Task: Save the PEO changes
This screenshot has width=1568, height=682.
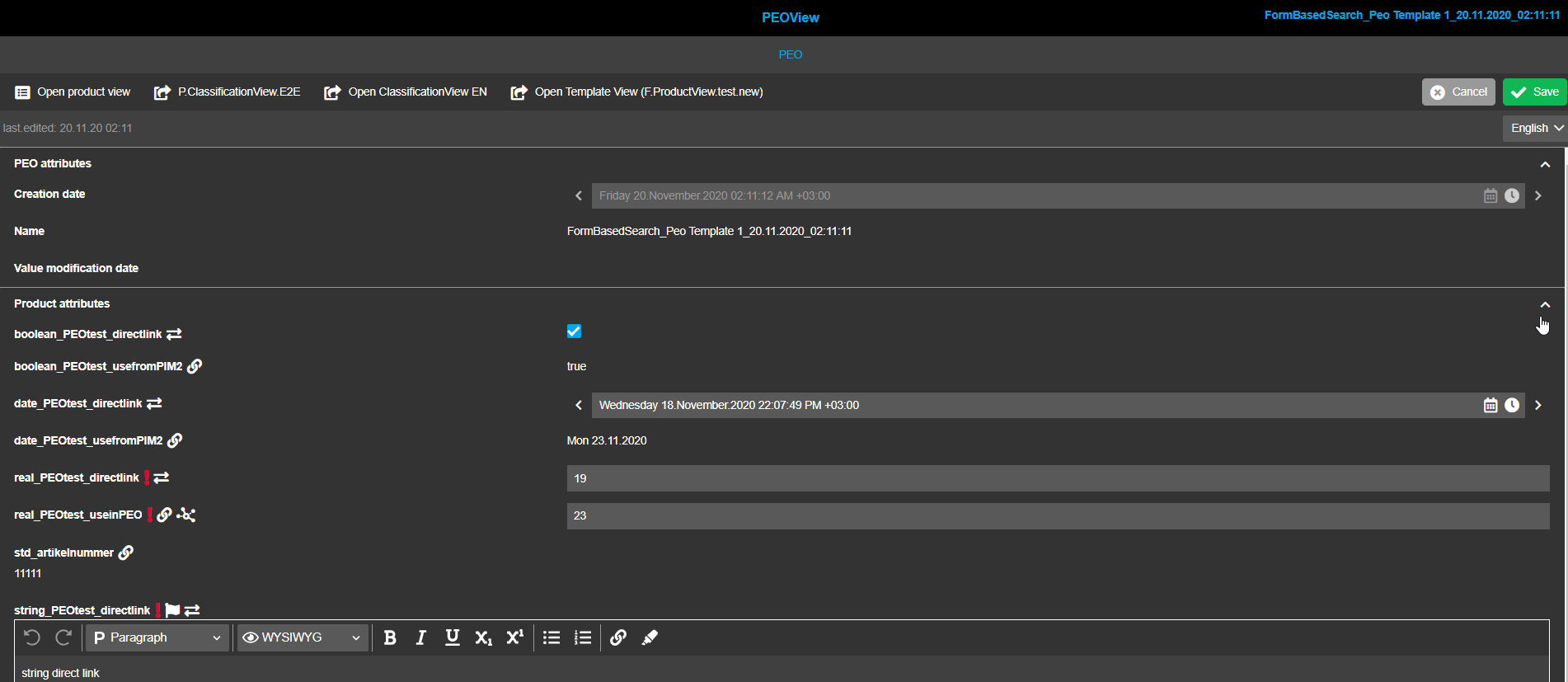Action: click(1534, 92)
